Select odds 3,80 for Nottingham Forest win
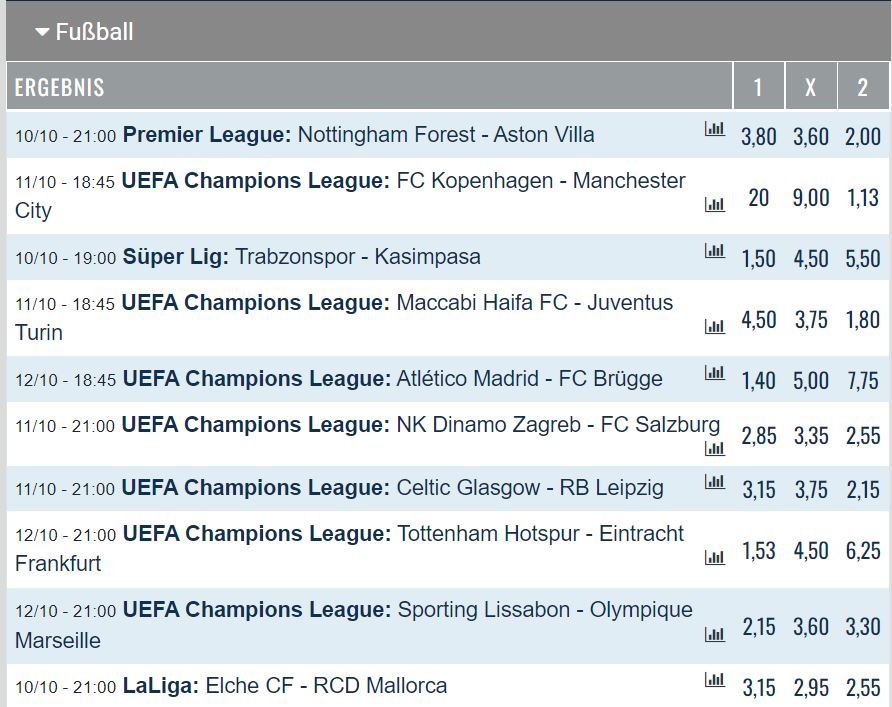 tap(759, 136)
